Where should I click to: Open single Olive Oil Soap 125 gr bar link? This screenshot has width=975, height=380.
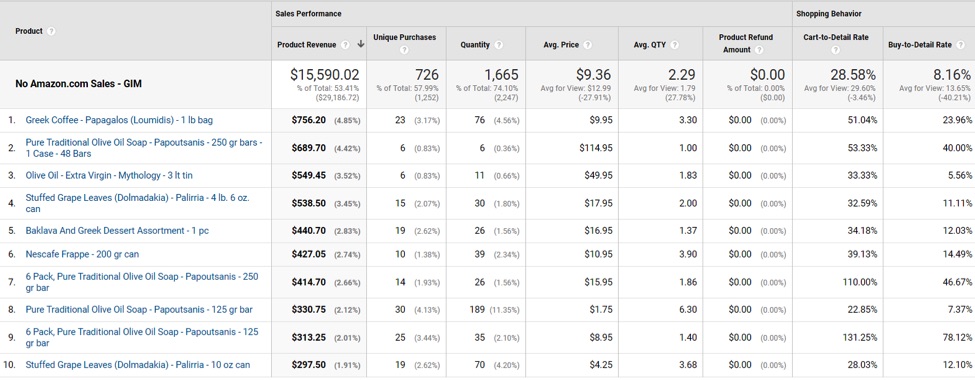tap(139, 309)
